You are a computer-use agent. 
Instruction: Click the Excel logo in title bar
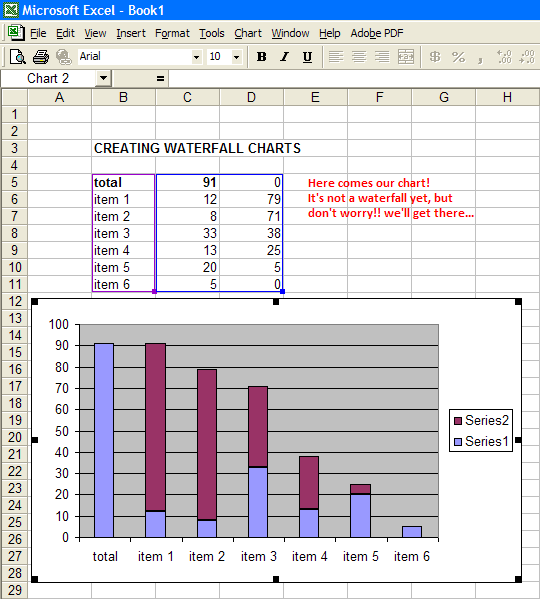tap(11, 10)
